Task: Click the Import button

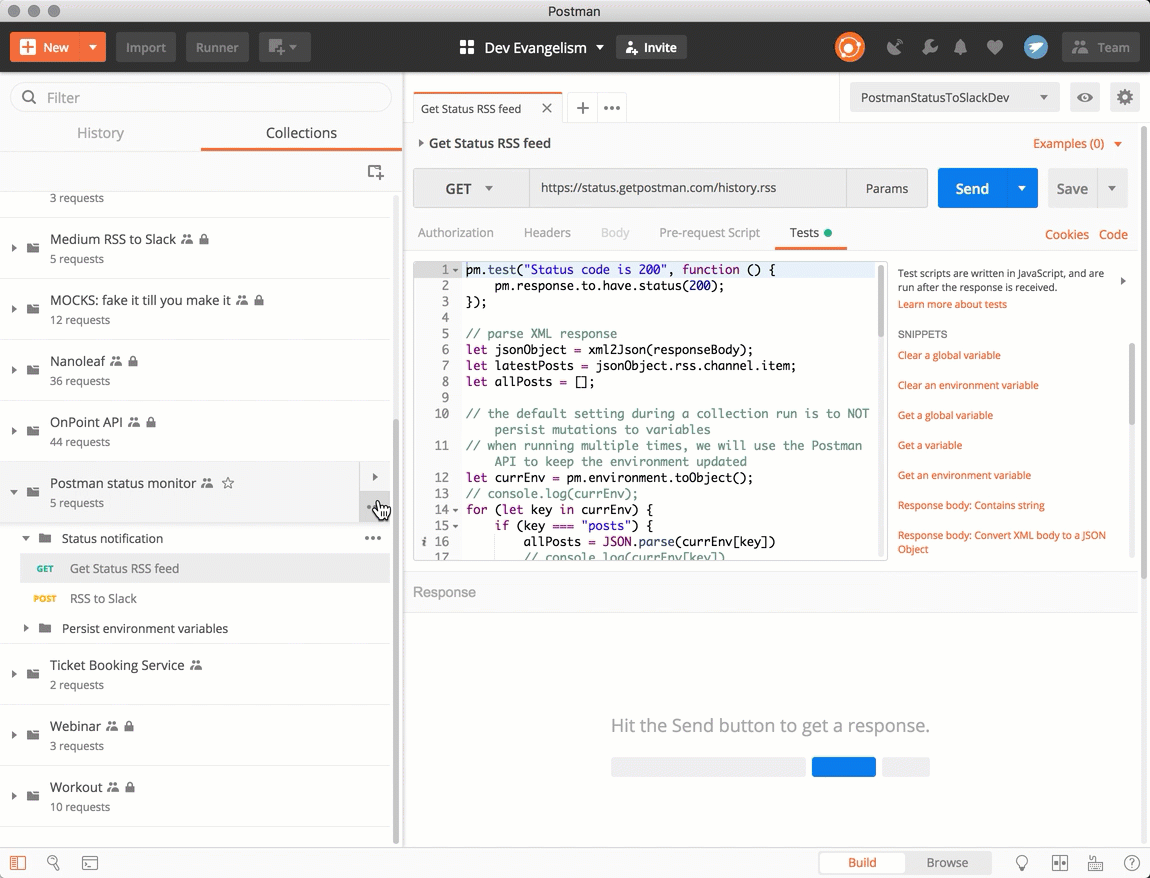Action: click(146, 47)
